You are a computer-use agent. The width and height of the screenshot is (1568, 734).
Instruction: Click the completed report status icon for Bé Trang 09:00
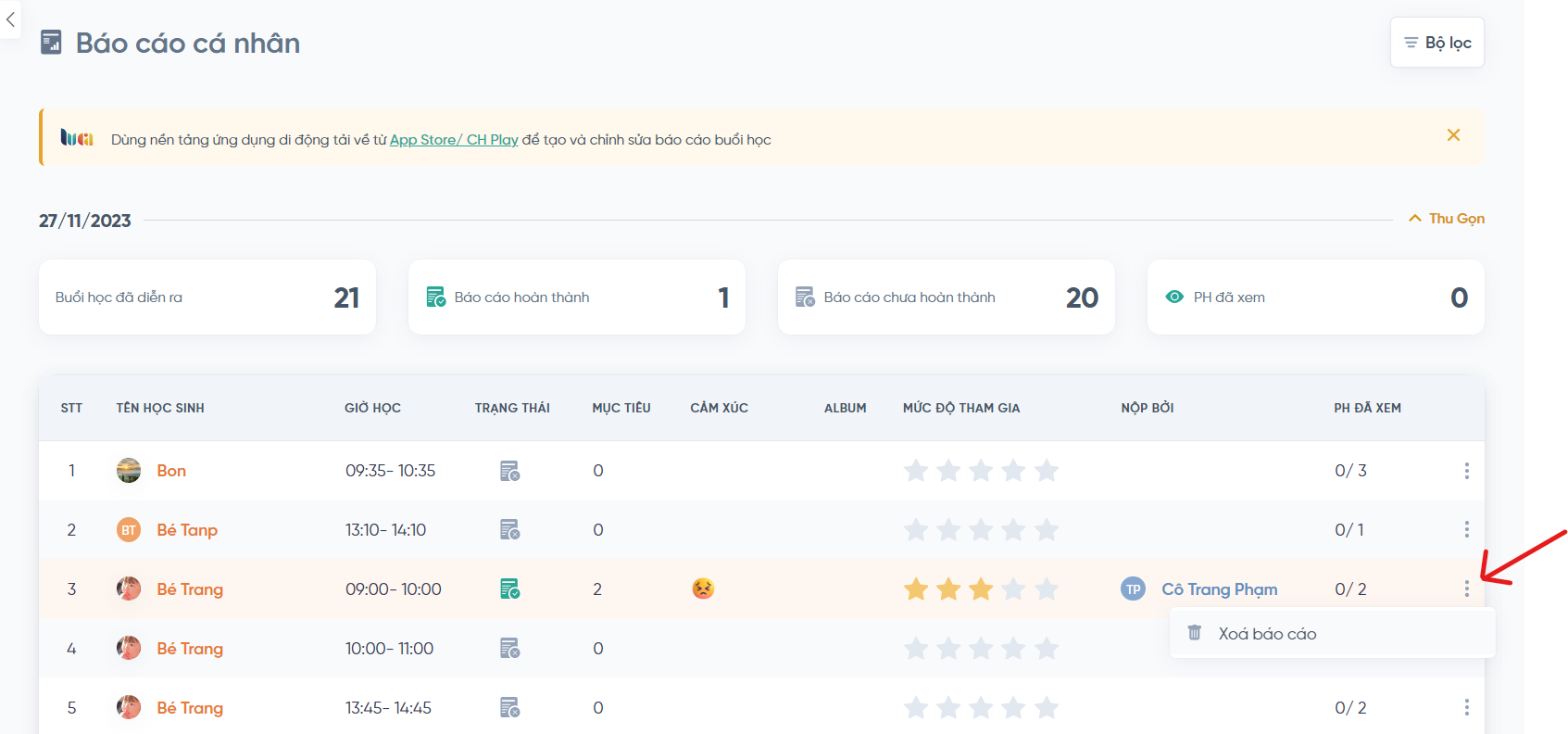pos(509,589)
